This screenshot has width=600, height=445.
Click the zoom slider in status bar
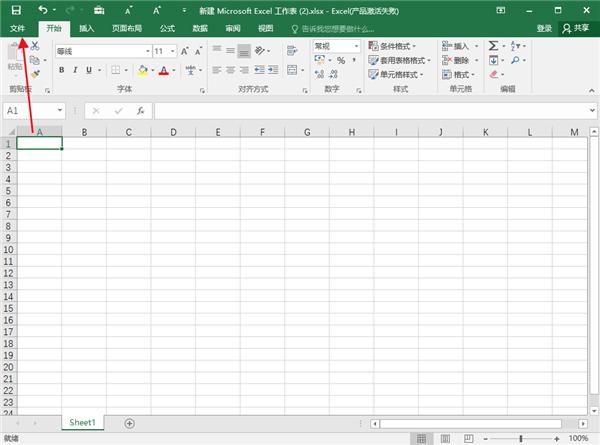click(x=520, y=438)
